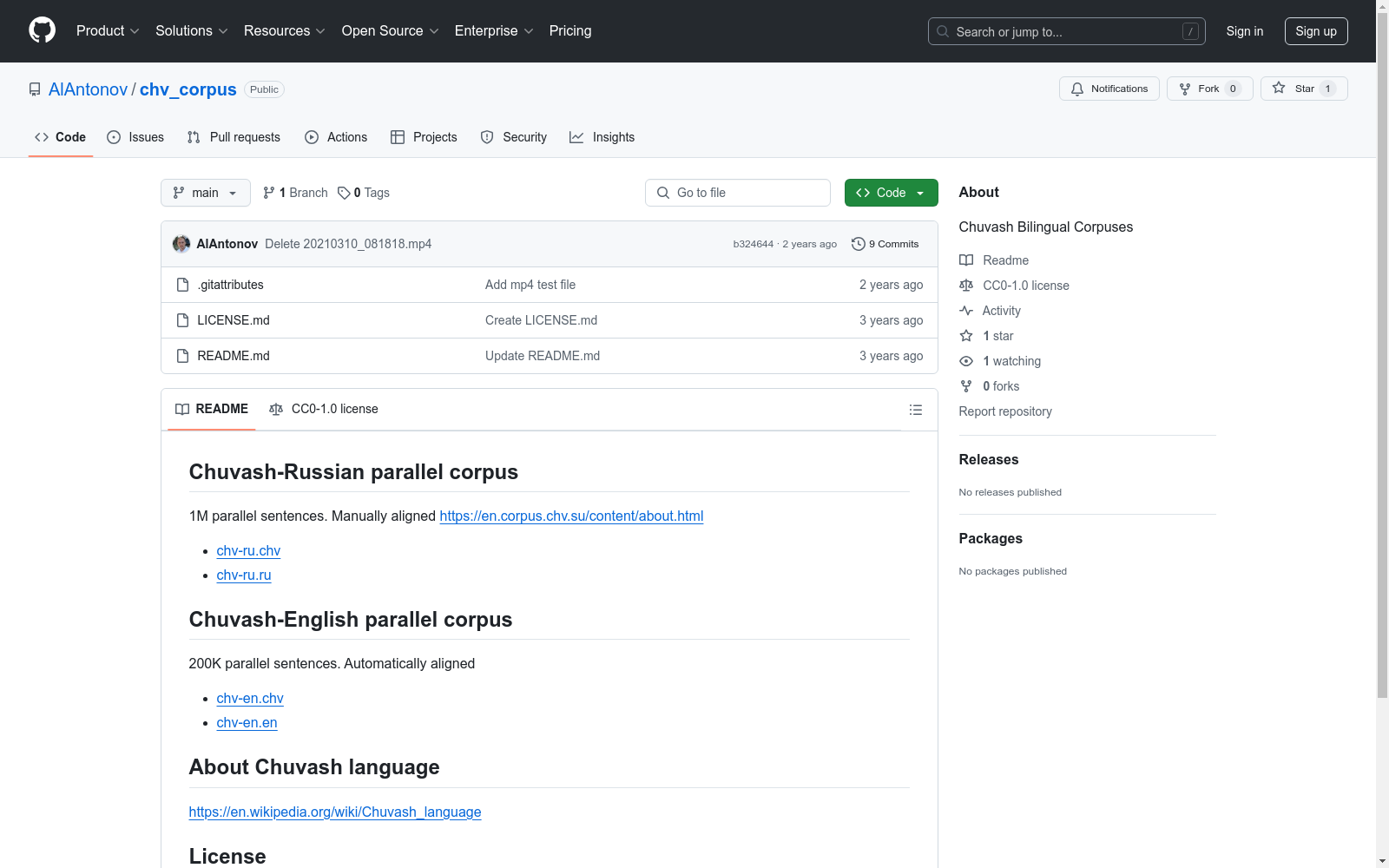
Task: Open the chv_corpus repository link
Action: (x=188, y=89)
